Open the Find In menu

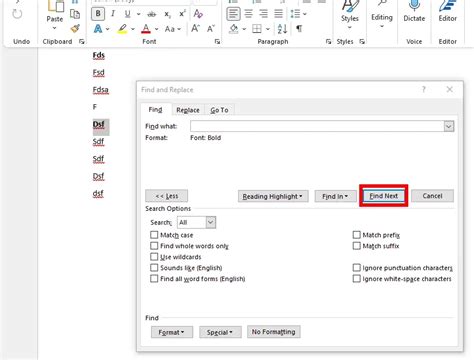coord(335,196)
